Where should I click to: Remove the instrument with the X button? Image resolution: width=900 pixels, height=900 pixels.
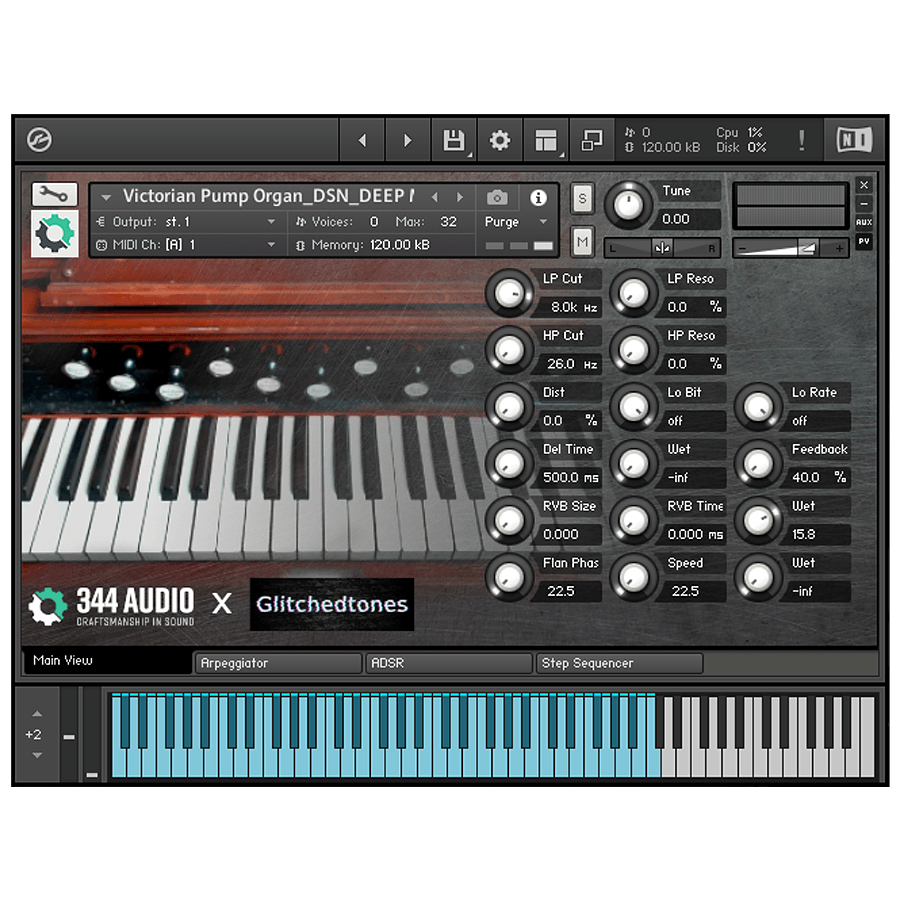[x=864, y=185]
